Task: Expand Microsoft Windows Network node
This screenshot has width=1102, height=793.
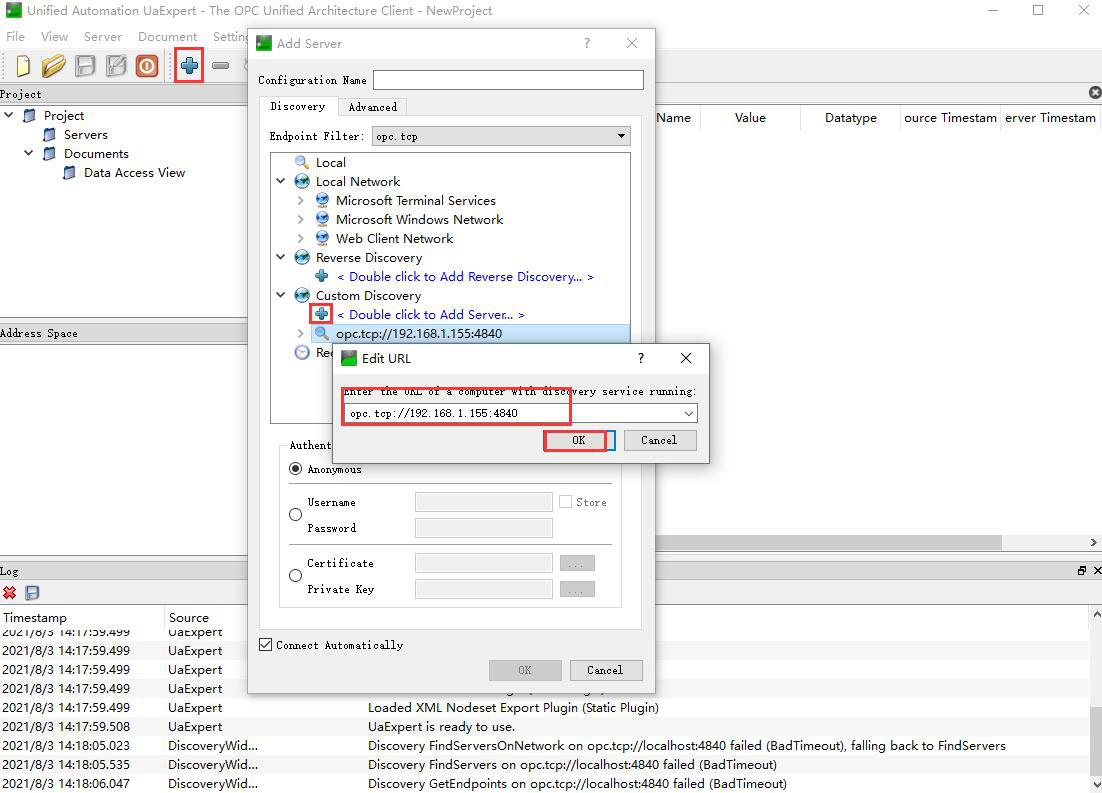Action: (301, 219)
